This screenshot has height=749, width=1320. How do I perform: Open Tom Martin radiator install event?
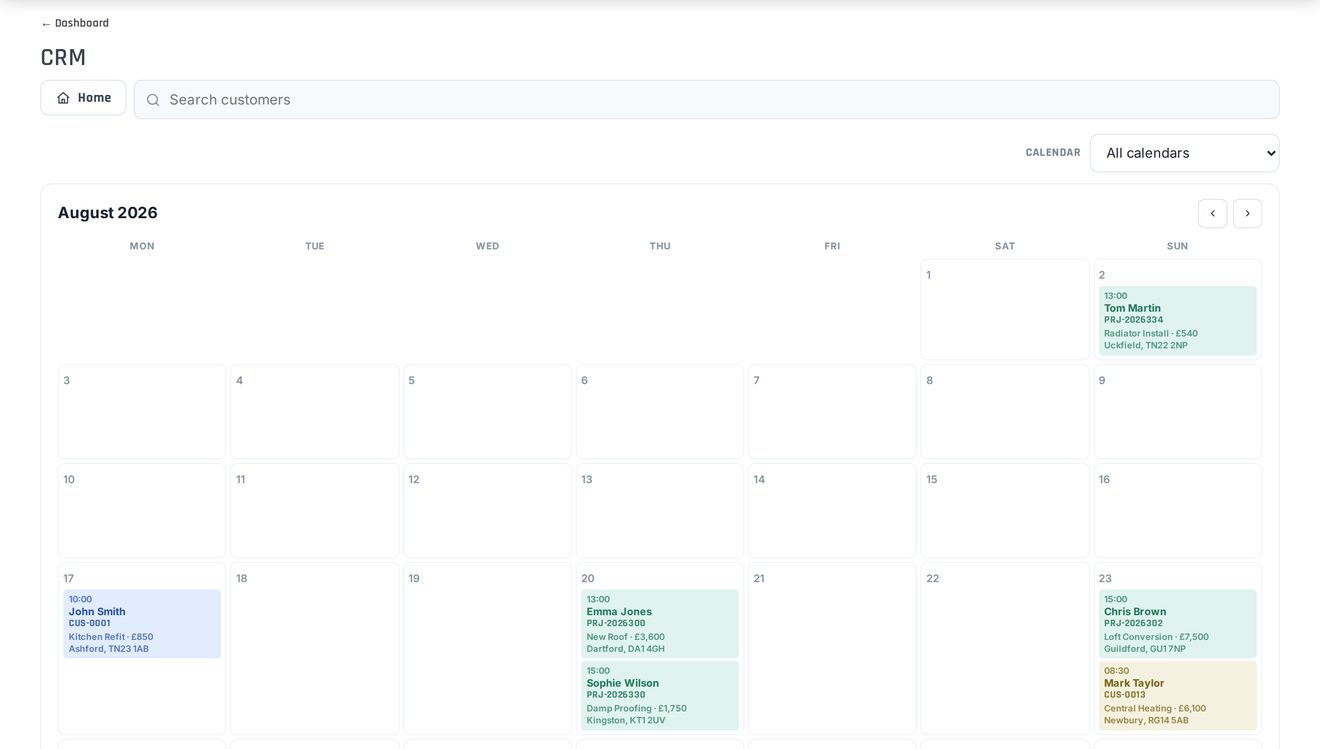1177,321
